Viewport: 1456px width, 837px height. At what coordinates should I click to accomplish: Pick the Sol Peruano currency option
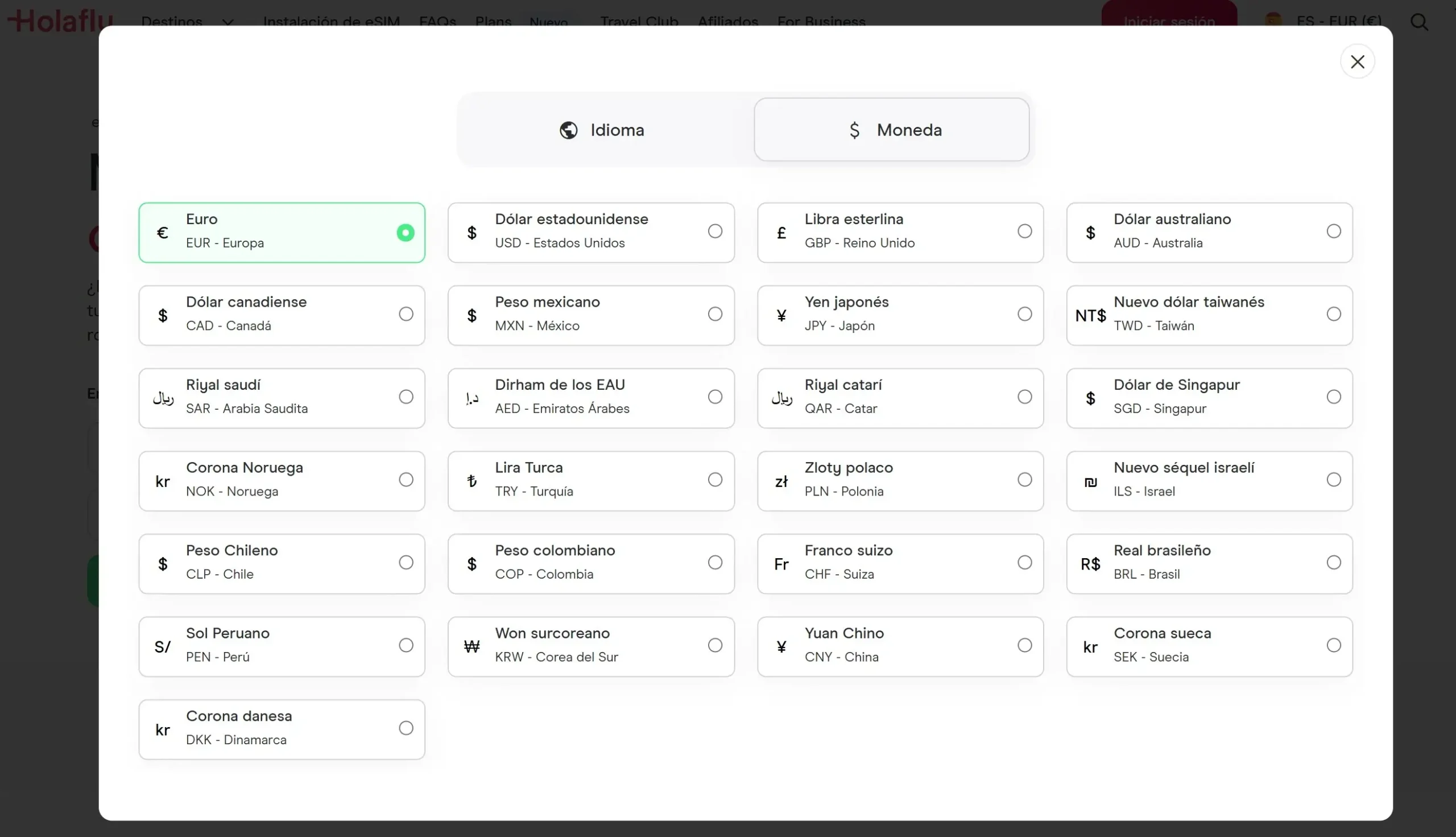pos(282,647)
